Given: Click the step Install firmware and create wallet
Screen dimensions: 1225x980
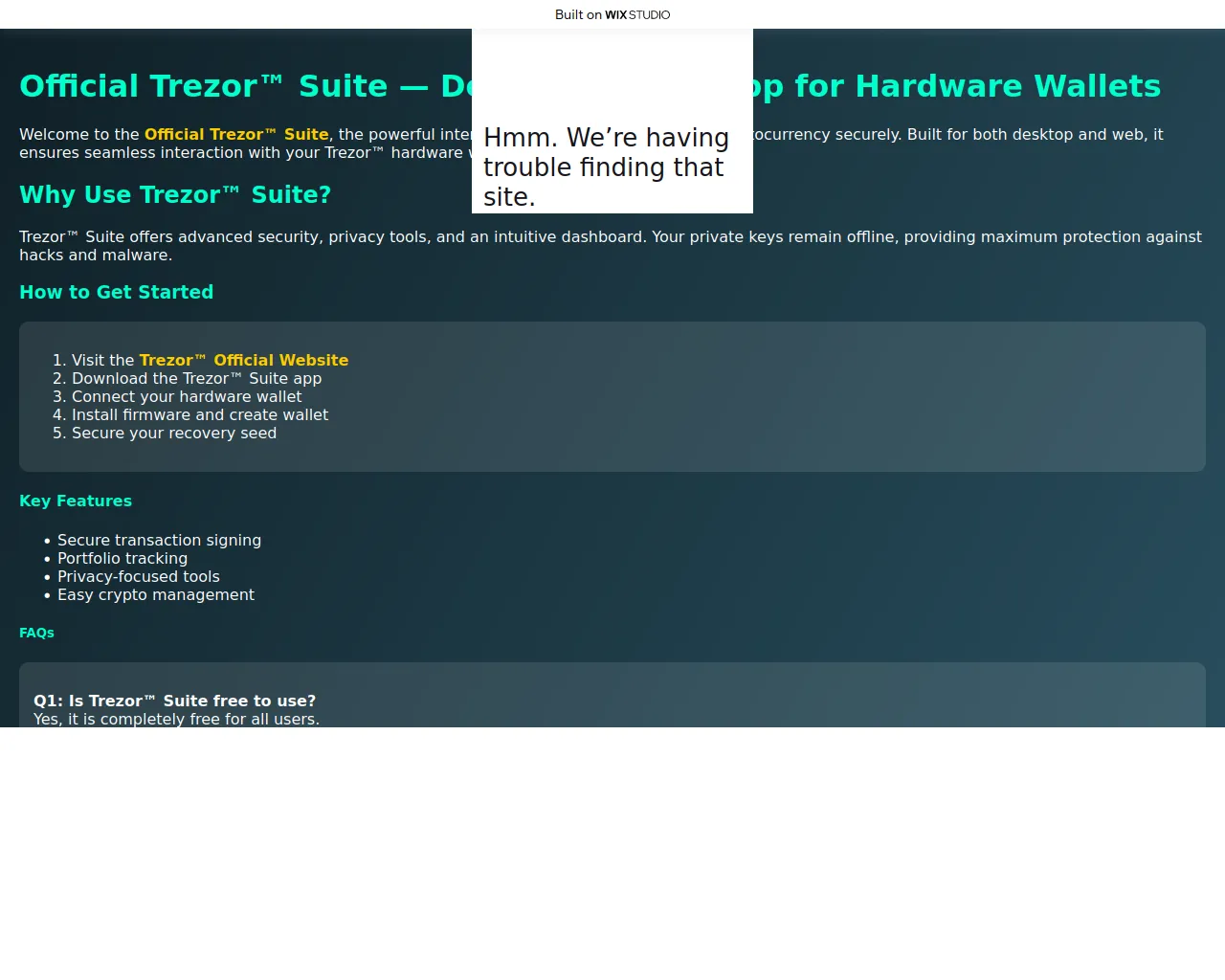Looking at the screenshot, I should (x=200, y=414).
